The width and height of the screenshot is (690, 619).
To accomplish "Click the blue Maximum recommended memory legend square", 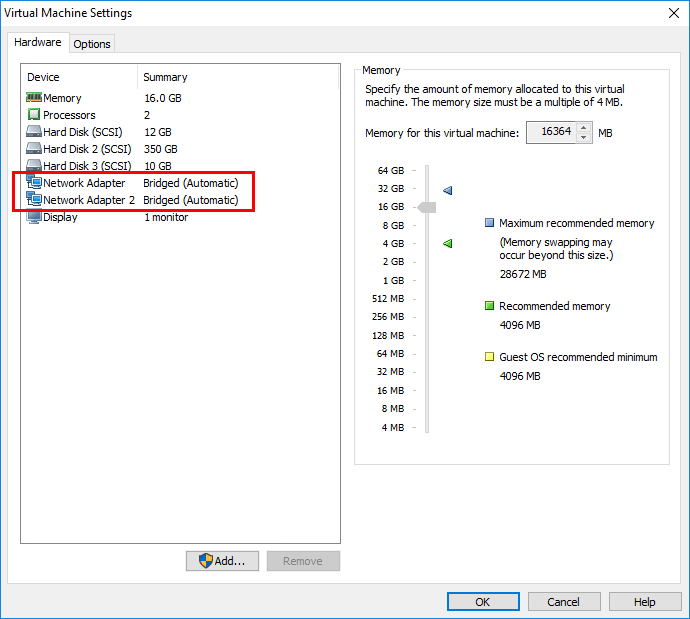I will pyautogui.click(x=489, y=223).
